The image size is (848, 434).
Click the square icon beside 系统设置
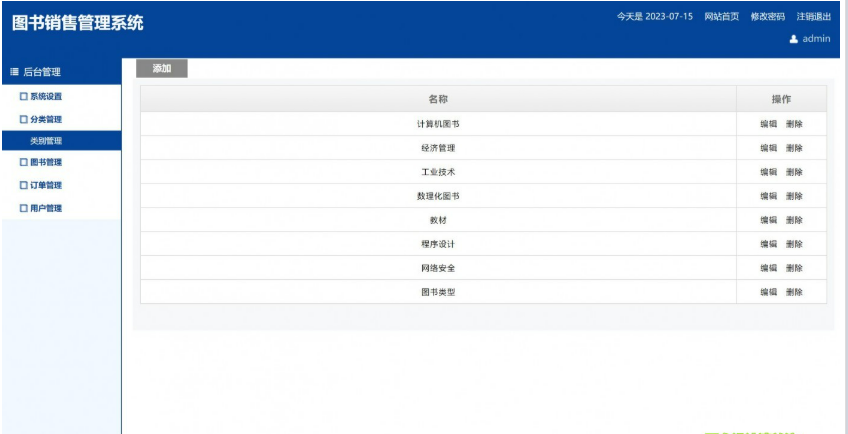pos(23,97)
